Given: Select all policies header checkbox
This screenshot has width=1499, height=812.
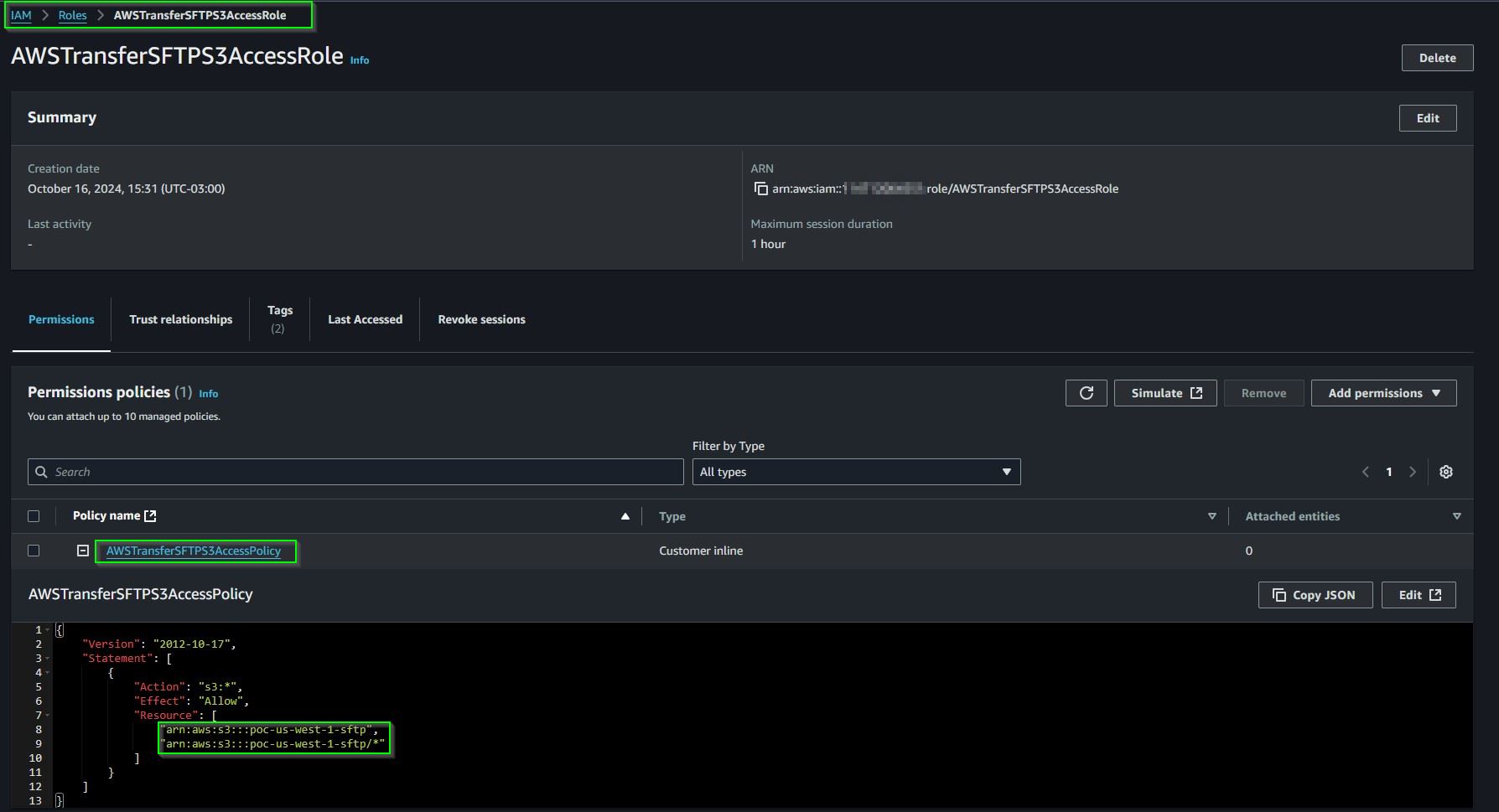Looking at the screenshot, I should point(34,516).
